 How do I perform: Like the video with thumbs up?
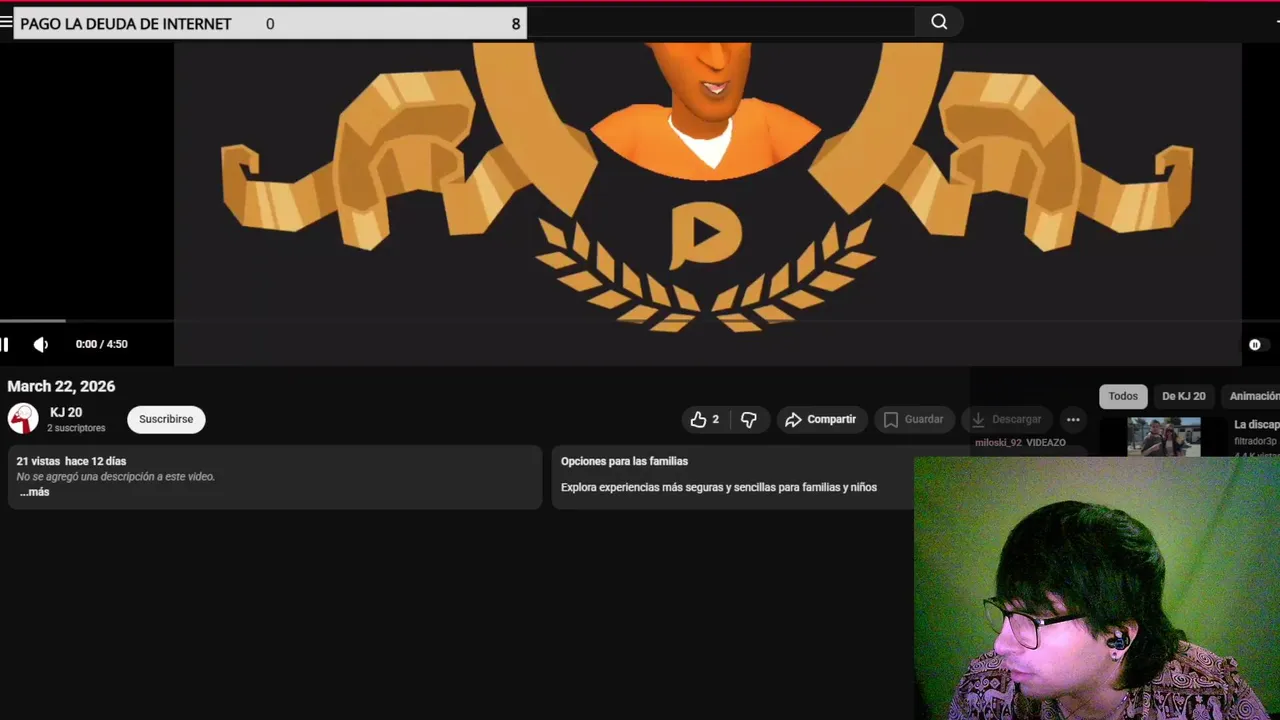(704, 420)
